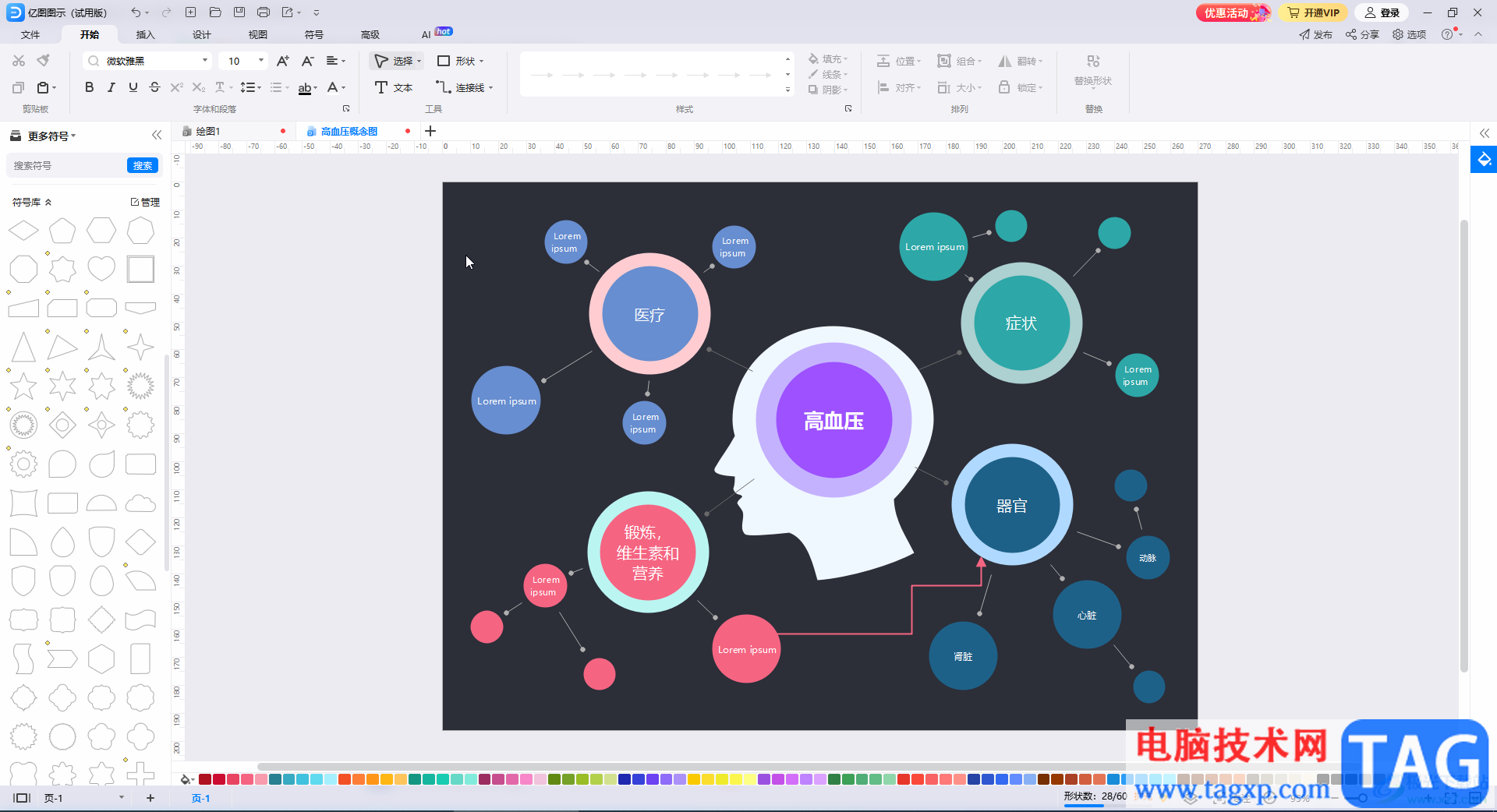Open the 文件 menu
This screenshot has height=812, width=1497.
click(30, 34)
